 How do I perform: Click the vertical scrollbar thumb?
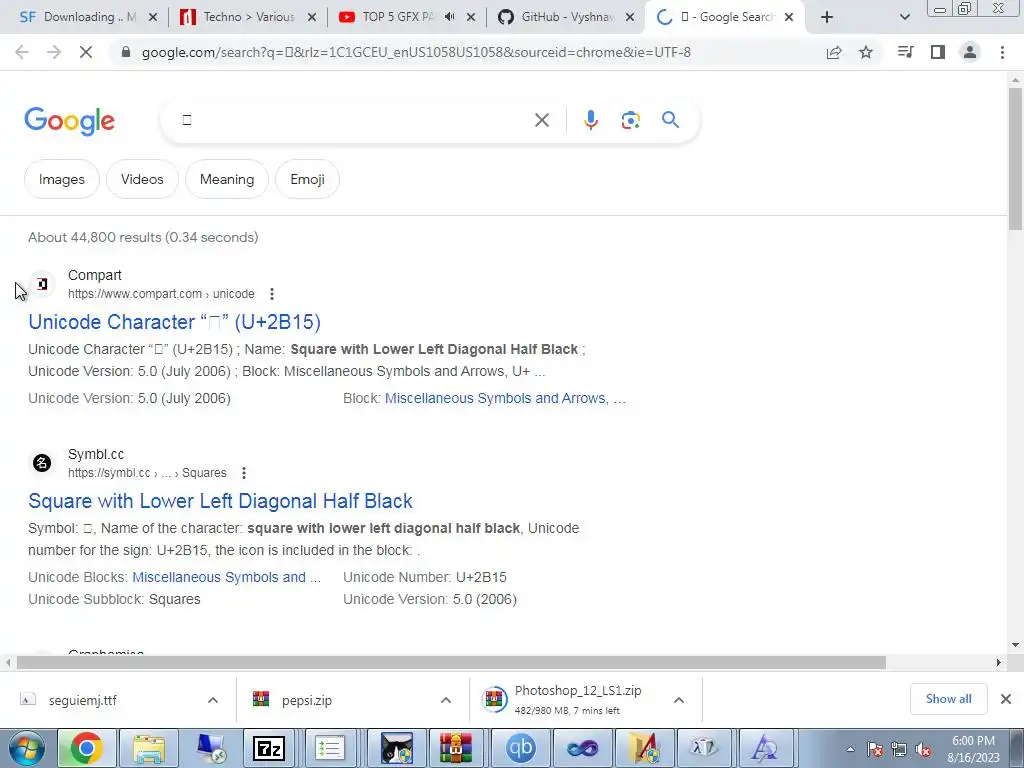(x=1015, y=158)
